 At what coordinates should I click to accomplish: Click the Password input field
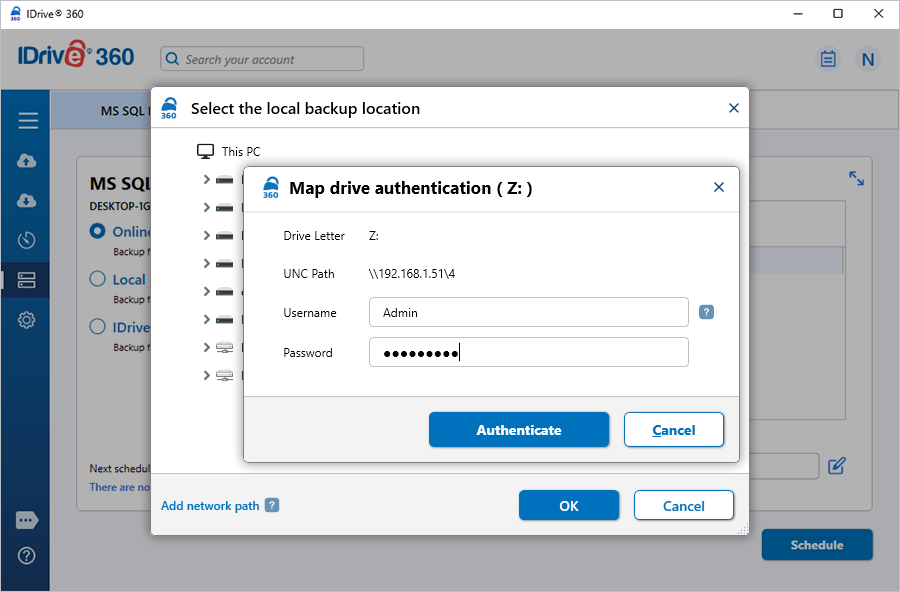(528, 353)
